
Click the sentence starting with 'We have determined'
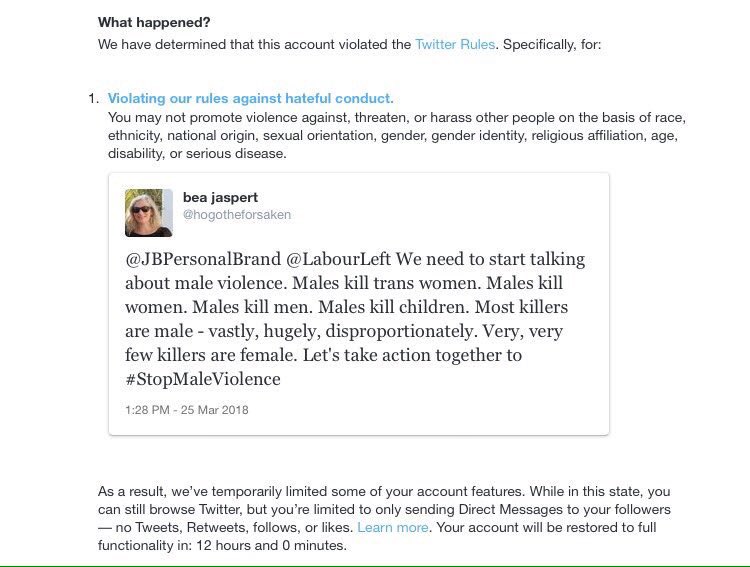(x=349, y=44)
